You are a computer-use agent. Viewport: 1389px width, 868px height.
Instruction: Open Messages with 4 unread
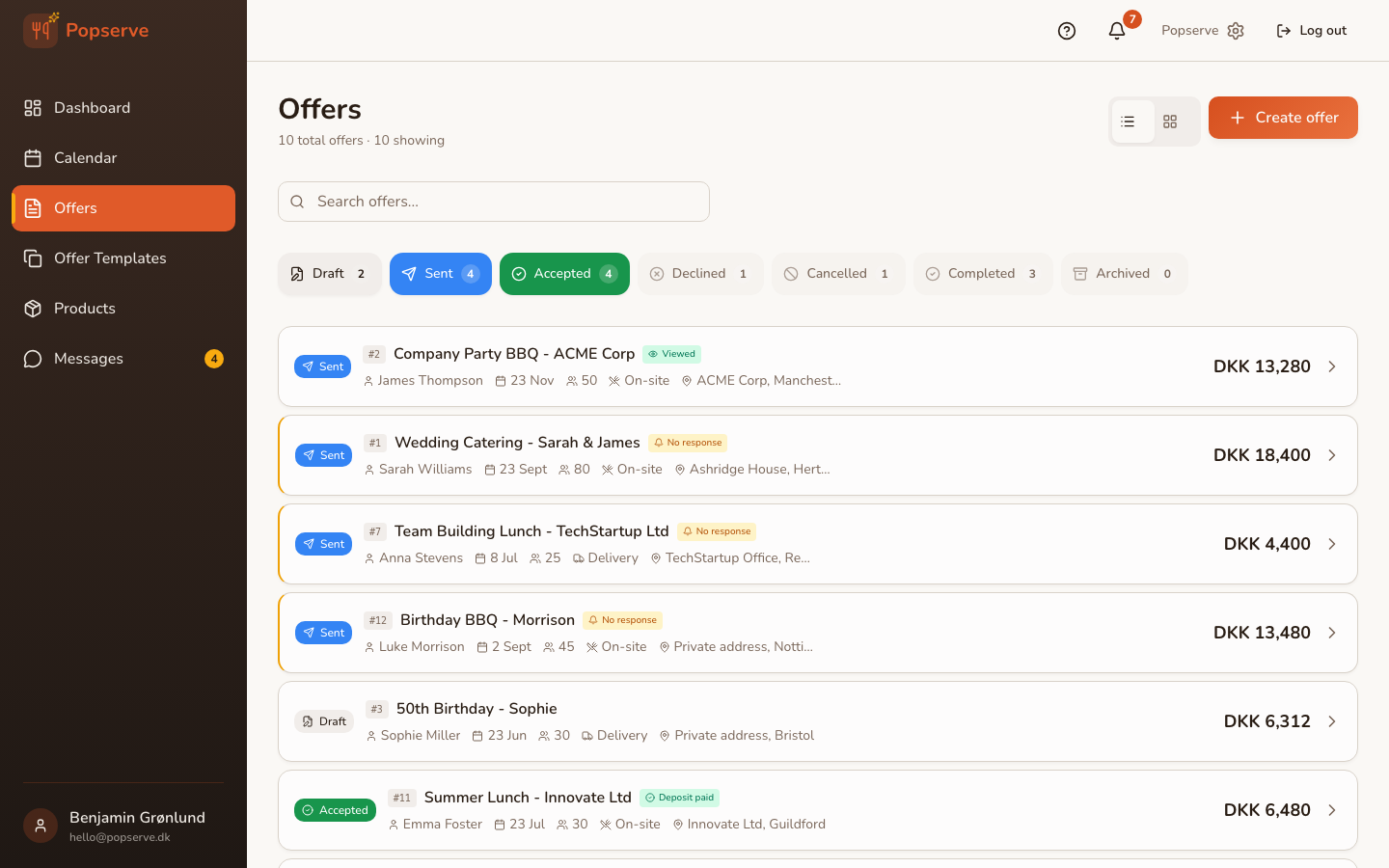point(89,358)
